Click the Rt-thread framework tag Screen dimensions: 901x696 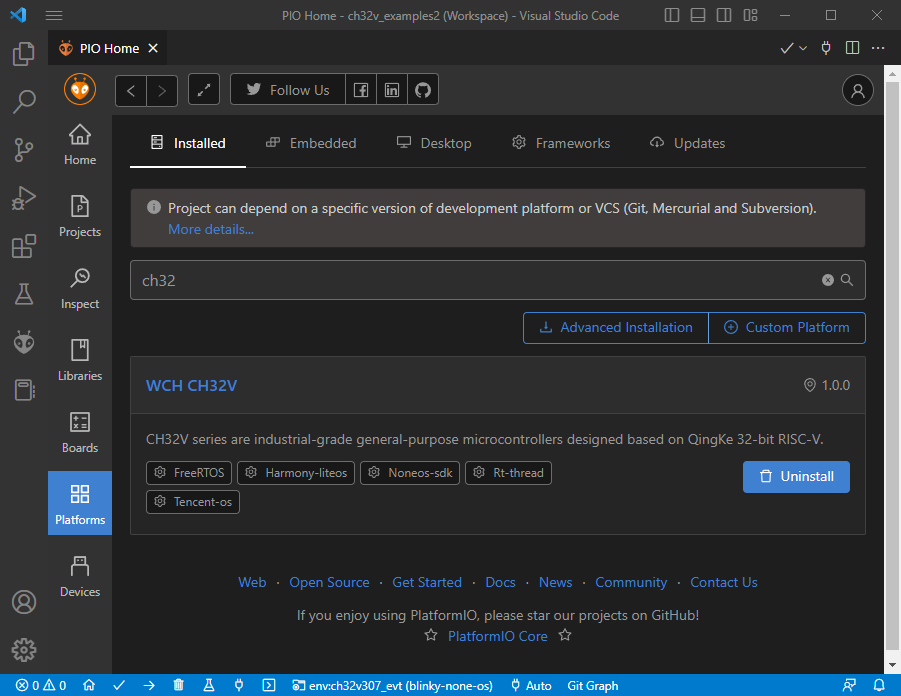point(509,473)
